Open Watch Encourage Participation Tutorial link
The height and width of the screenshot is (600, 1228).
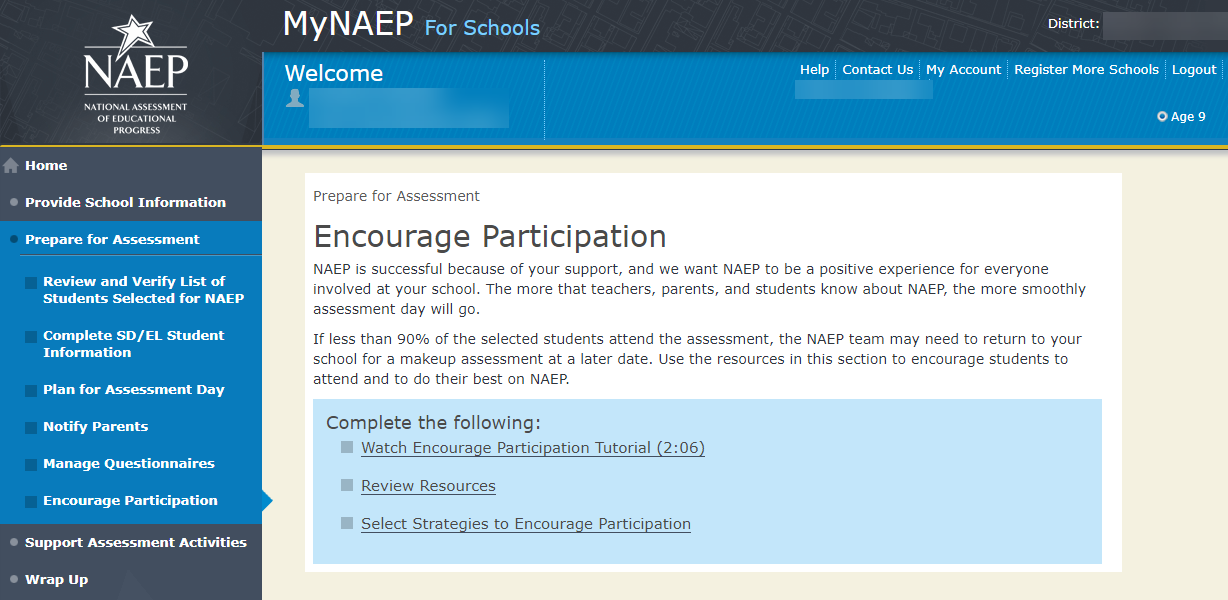coord(533,448)
